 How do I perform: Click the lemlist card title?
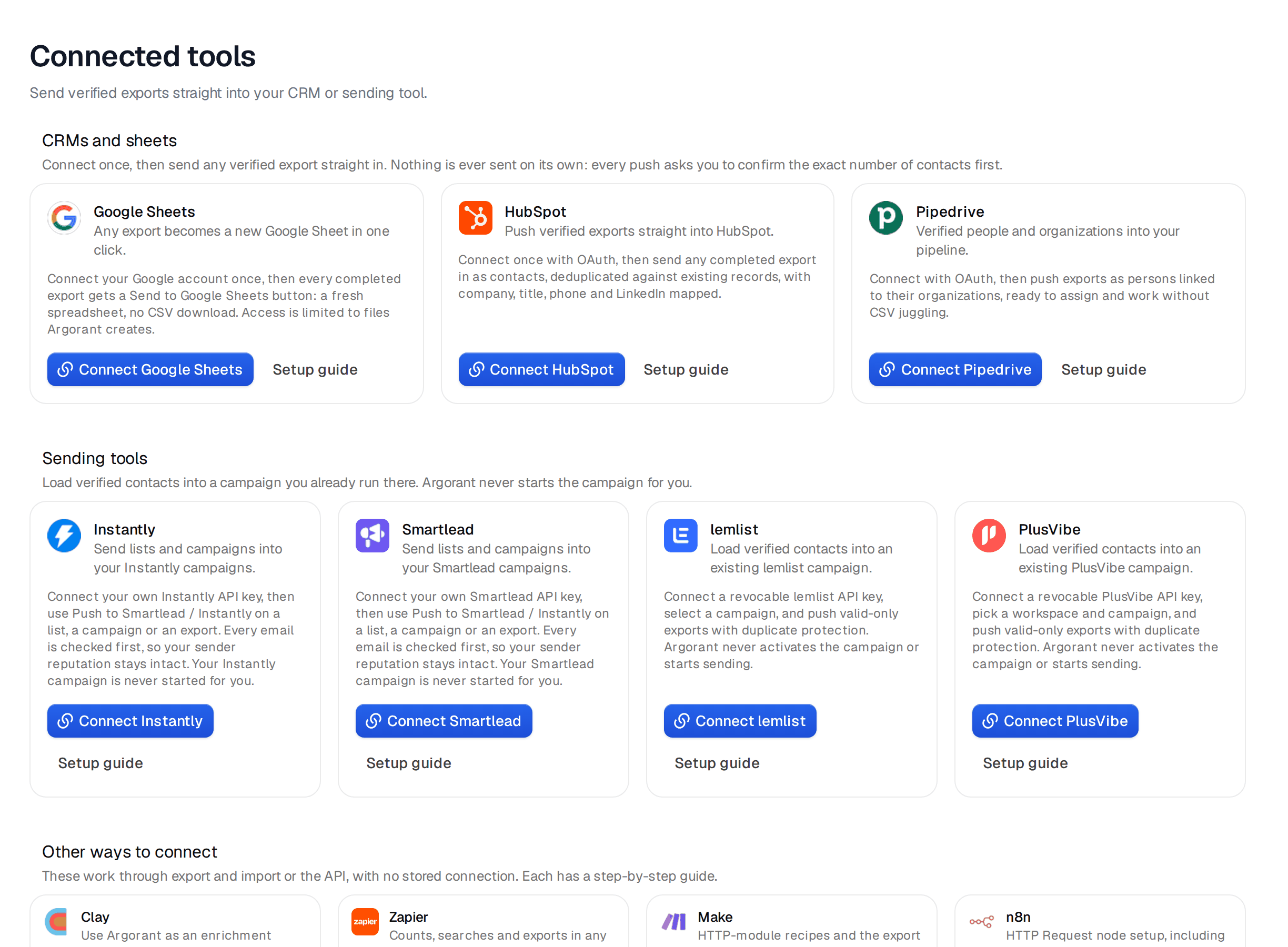coord(734,529)
